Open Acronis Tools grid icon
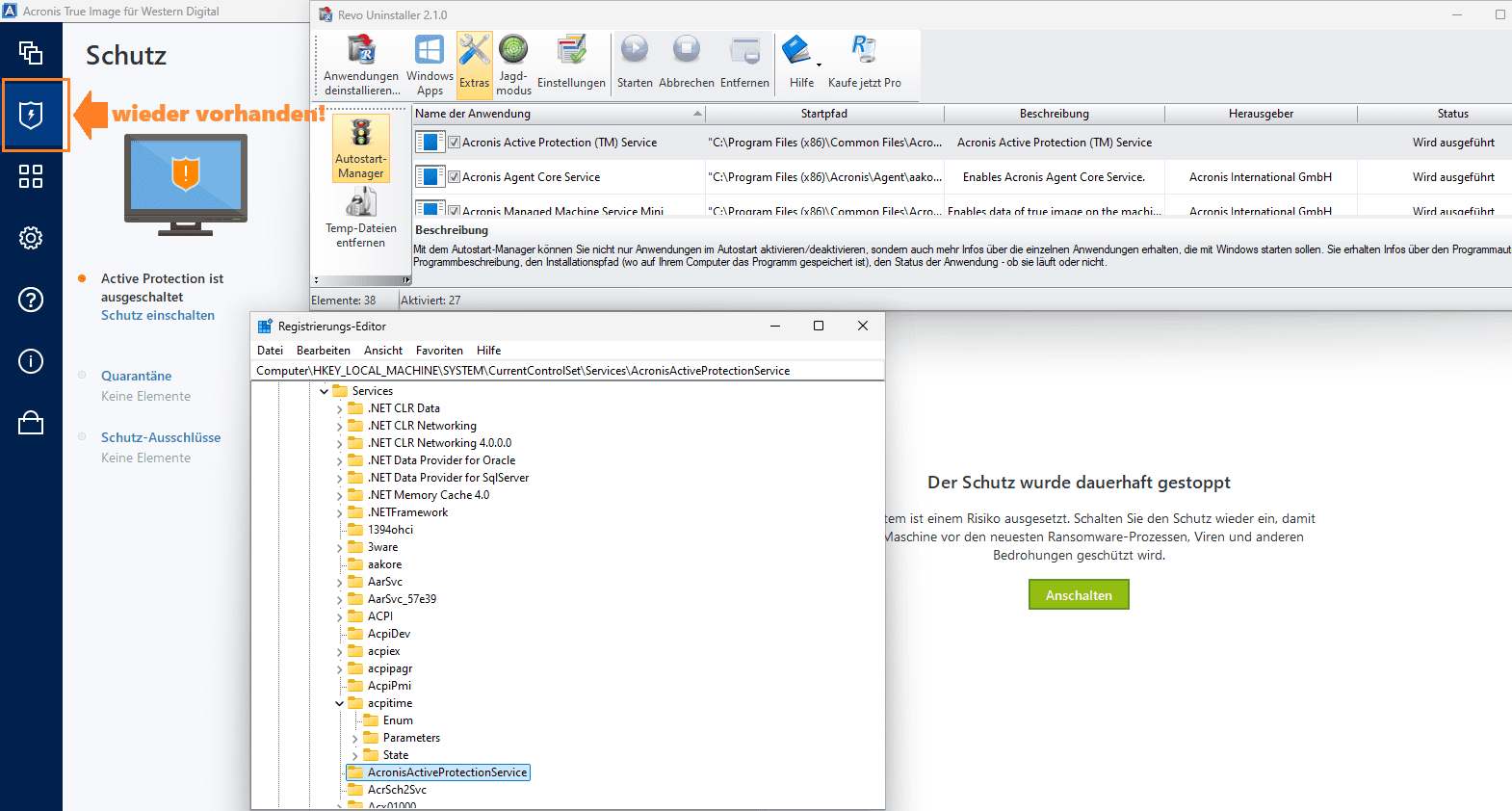1512x811 pixels. [x=31, y=176]
